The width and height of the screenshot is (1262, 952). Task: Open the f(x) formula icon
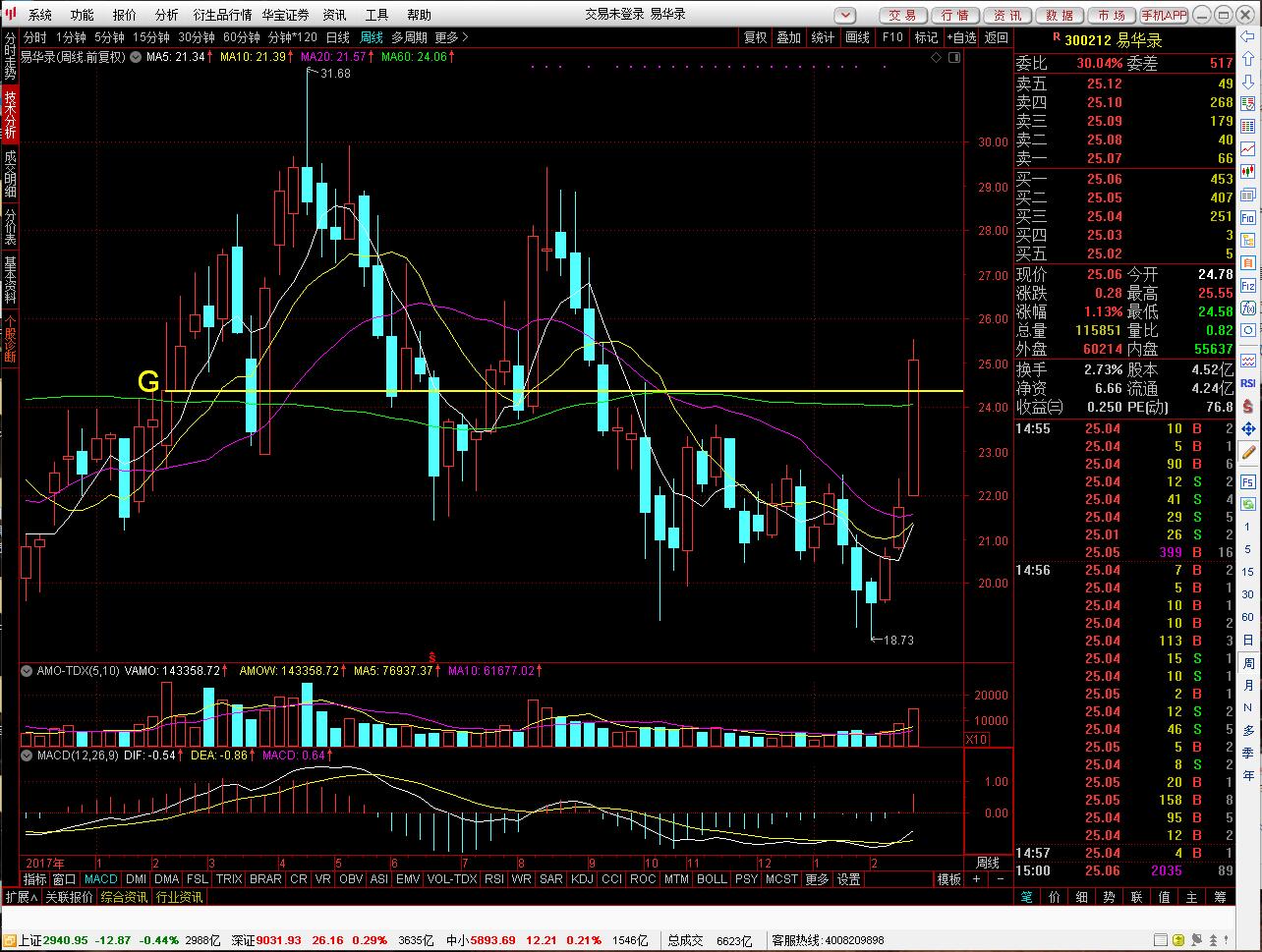click(x=1248, y=308)
